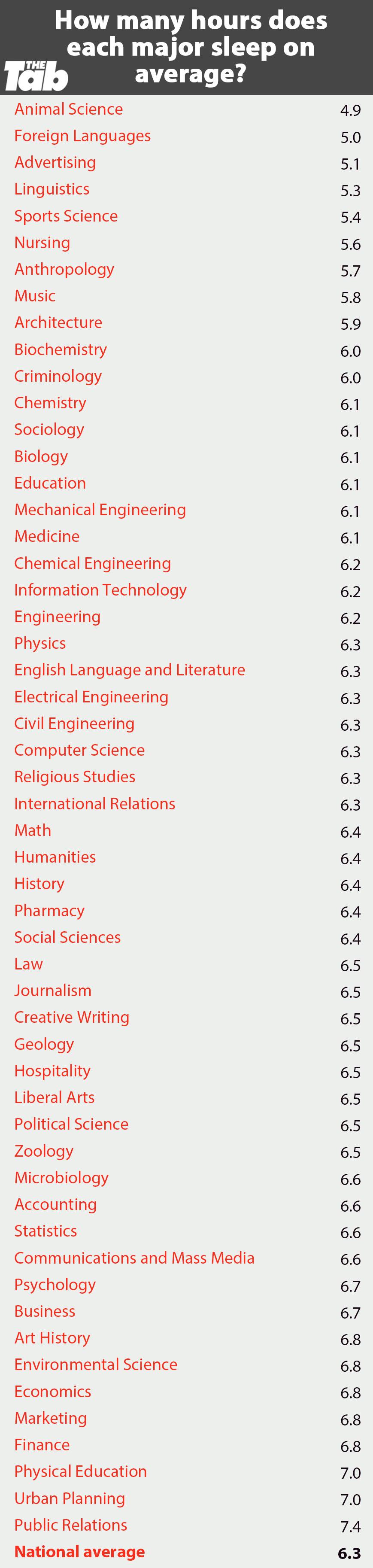Click the Information Technology entry
This screenshot has width=373, height=1568.
(x=100, y=590)
